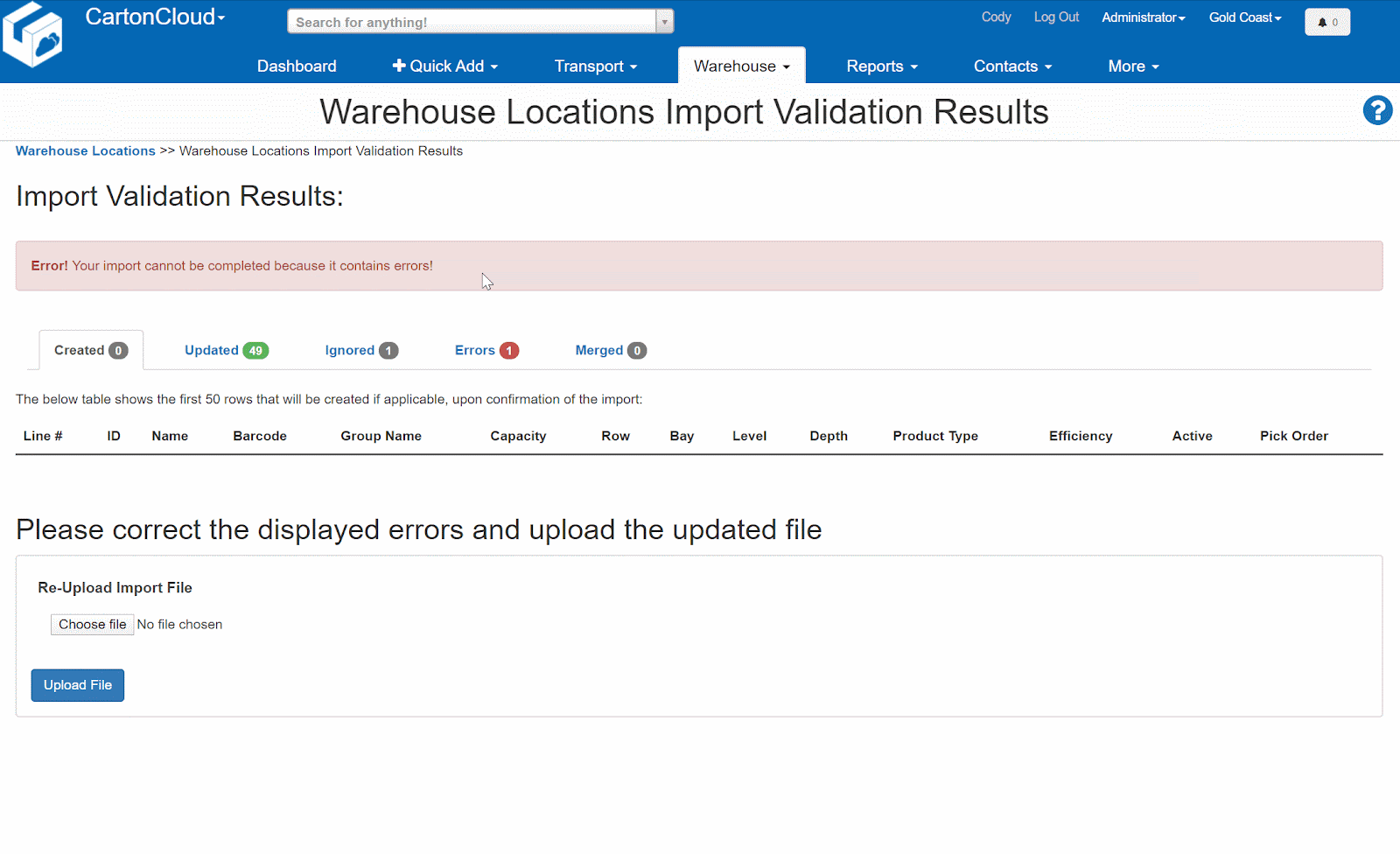Go to the Dashboard page
This screenshot has height=854, width=1400.
click(x=297, y=66)
